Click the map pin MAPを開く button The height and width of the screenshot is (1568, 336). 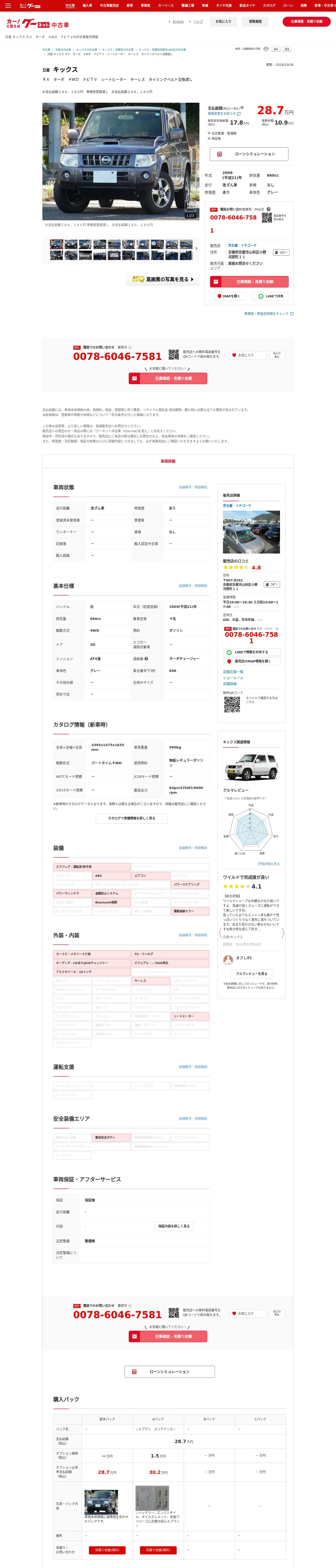point(228,296)
